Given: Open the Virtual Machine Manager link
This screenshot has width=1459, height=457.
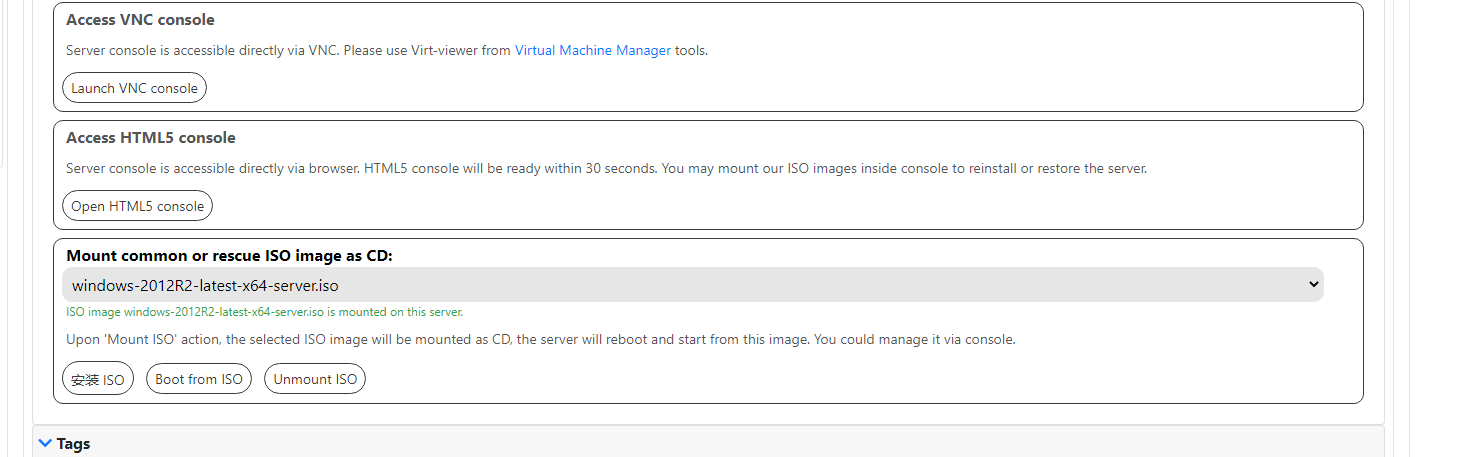Looking at the screenshot, I should 592,50.
